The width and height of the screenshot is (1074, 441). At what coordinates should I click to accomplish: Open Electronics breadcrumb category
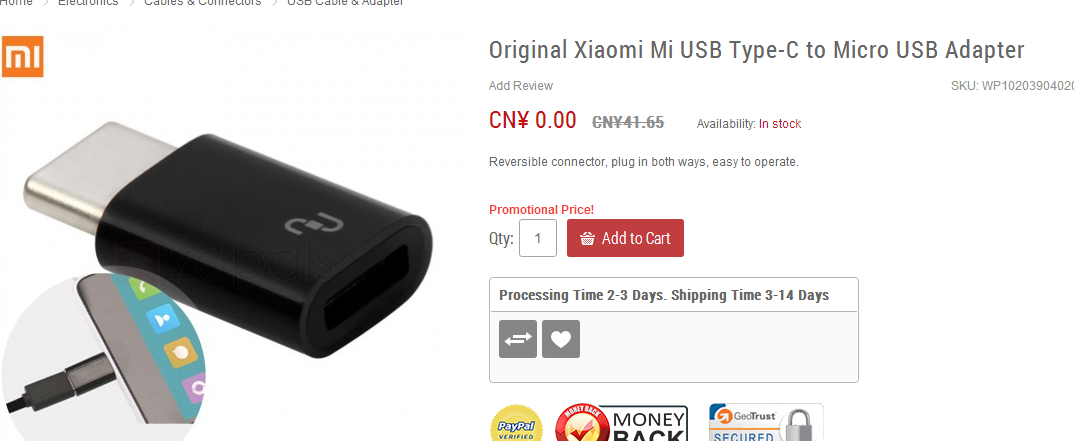pyautogui.click(x=88, y=3)
